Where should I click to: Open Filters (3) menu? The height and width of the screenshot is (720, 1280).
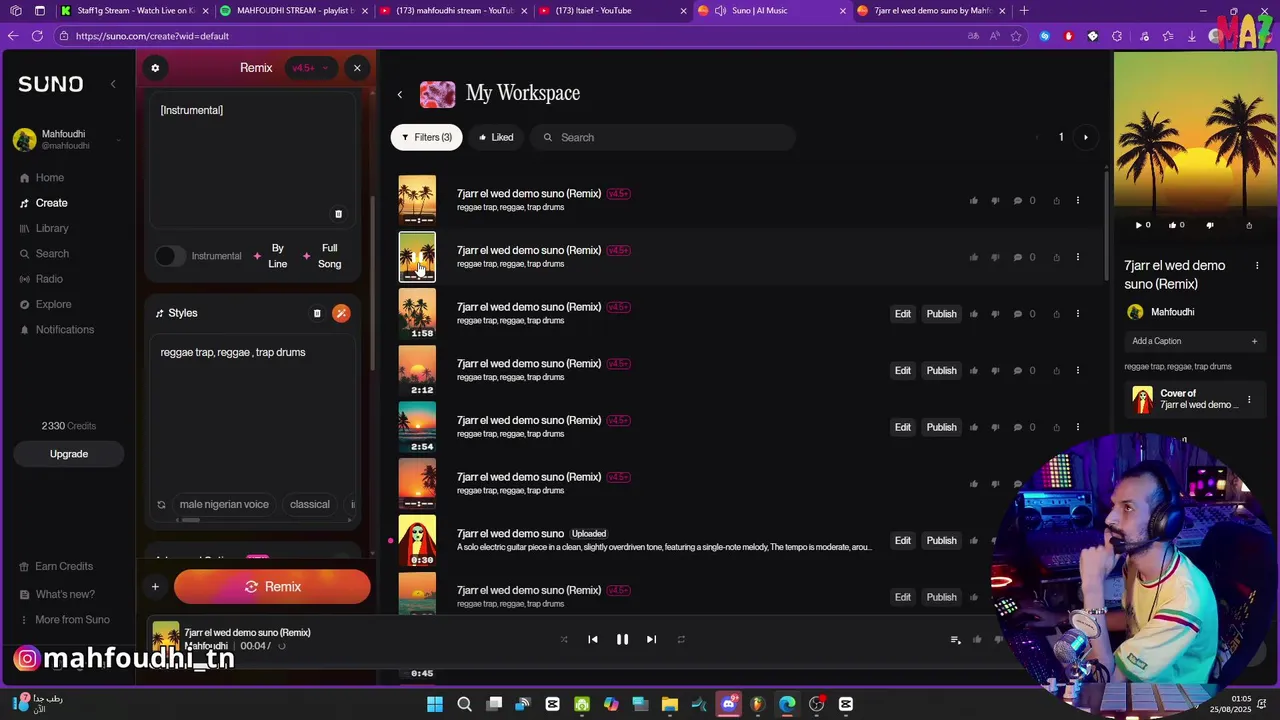click(x=427, y=137)
